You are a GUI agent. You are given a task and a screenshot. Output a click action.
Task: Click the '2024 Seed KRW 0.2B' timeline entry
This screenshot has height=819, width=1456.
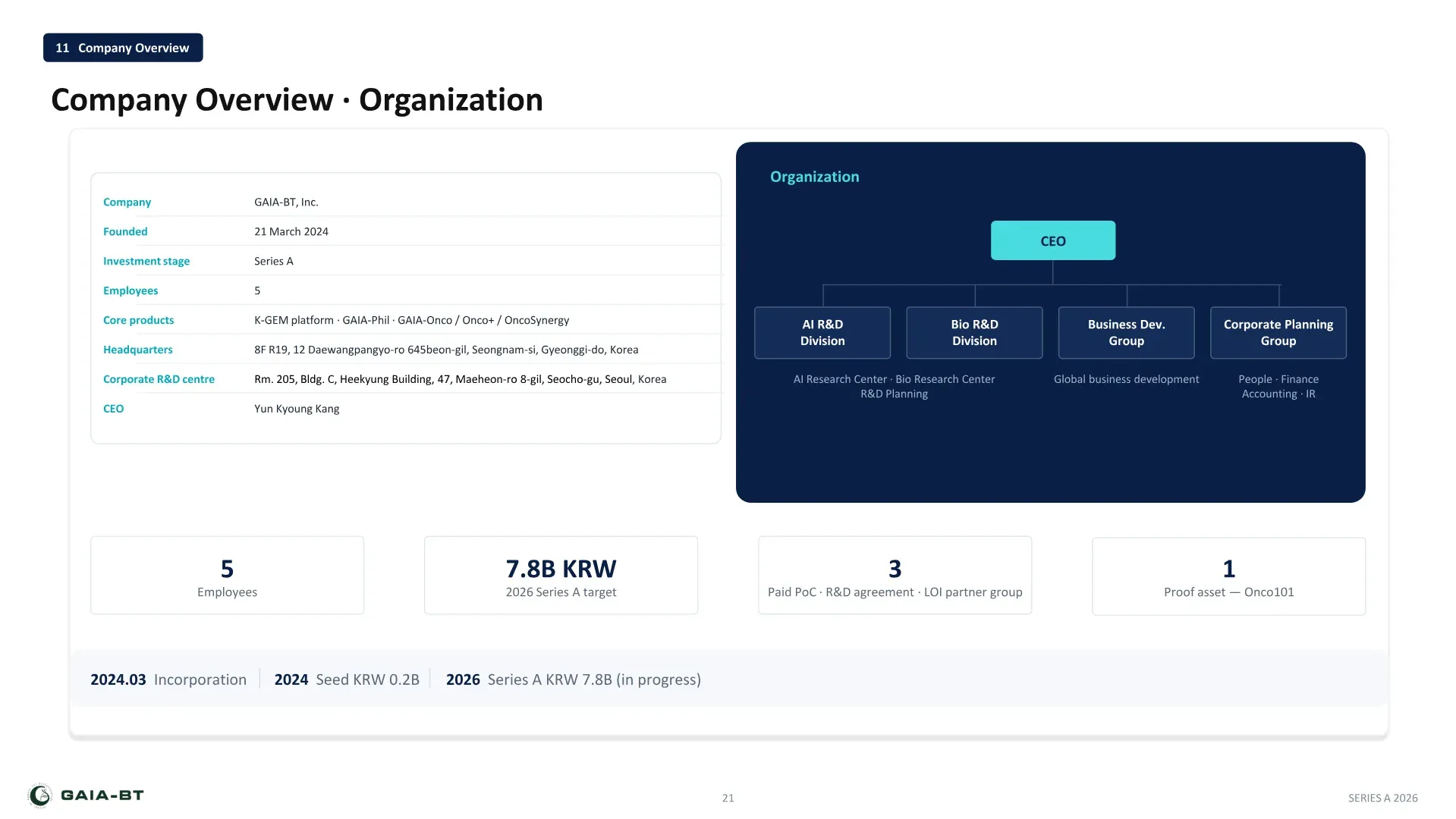pos(347,679)
